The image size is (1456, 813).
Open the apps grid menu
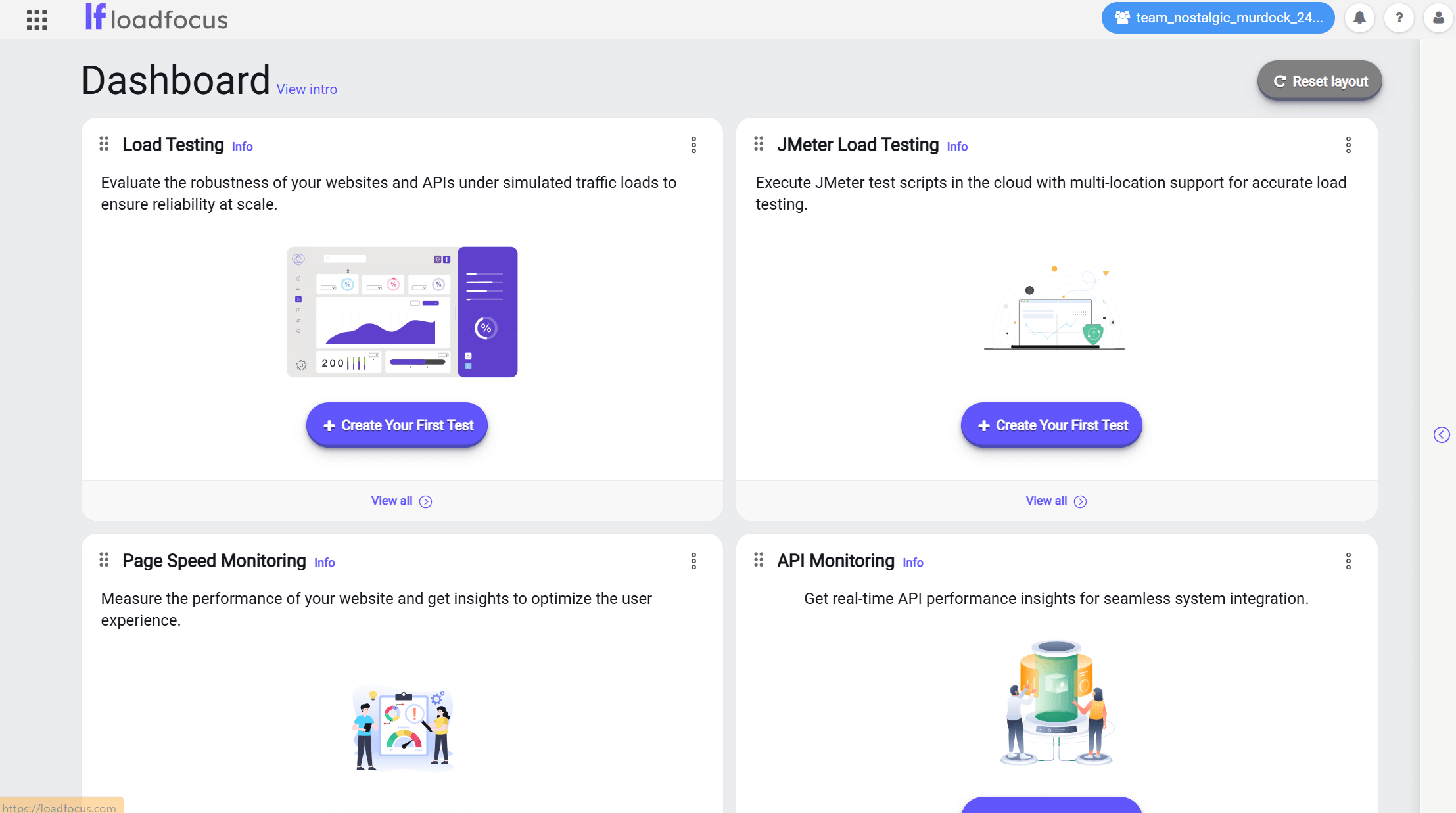pos(37,19)
